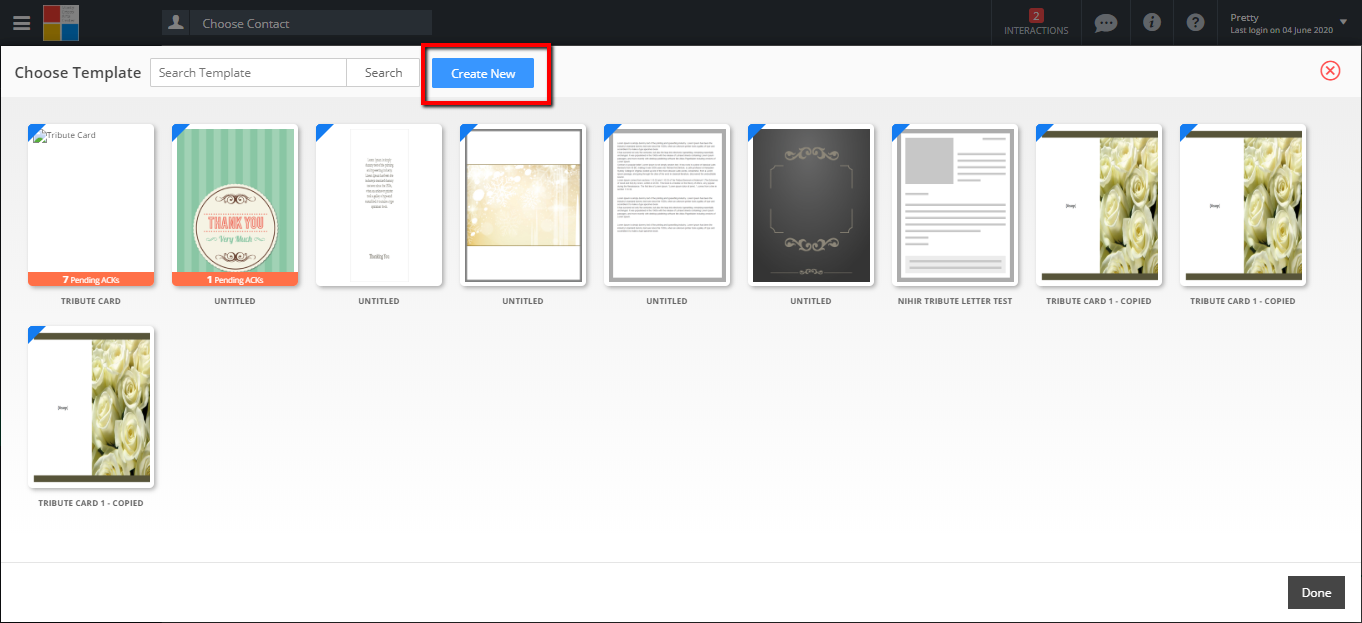Image resolution: width=1362 pixels, height=623 pixels.
Task: Click the Search Template input box
Action: click(248, 73)
